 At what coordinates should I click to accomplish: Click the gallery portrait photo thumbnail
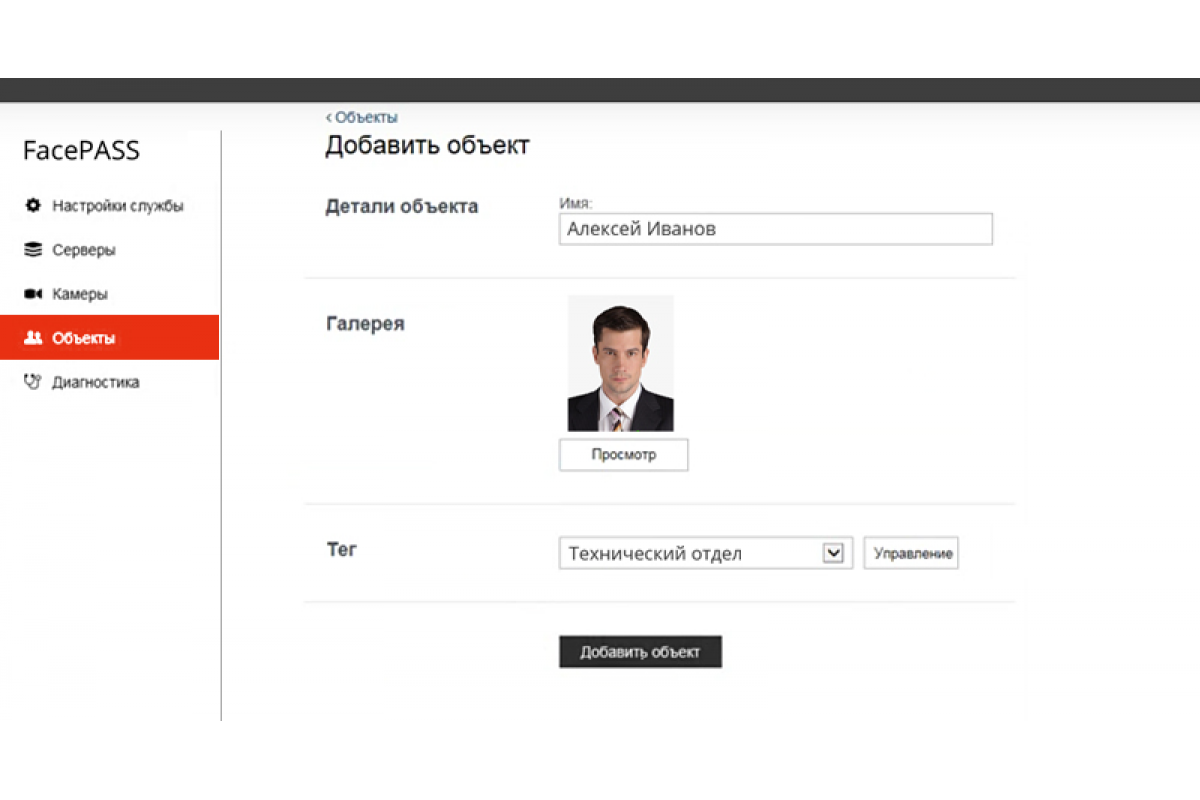(x=620, y=363)
